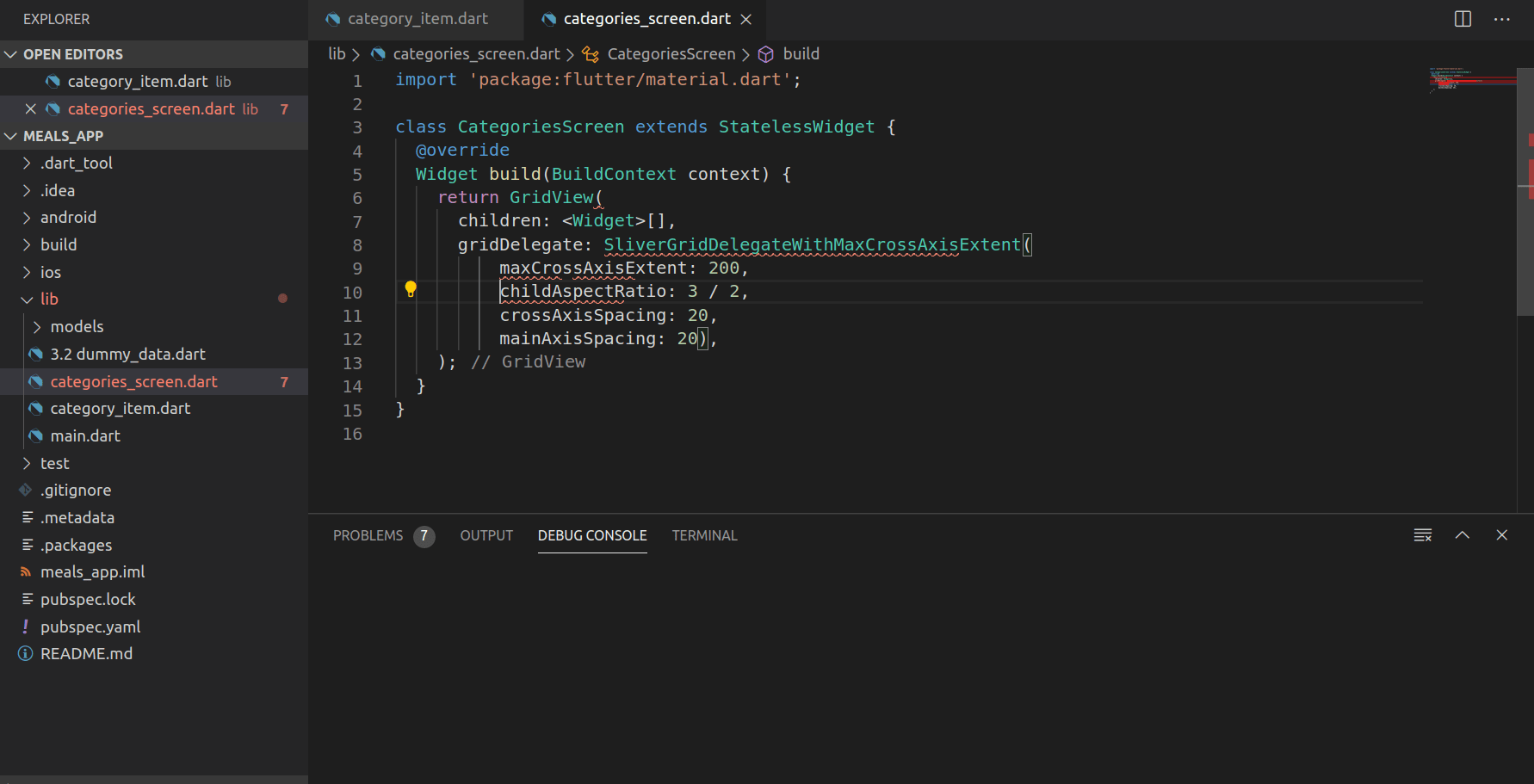Click the pubspec.yaml exclamation icon

pyautogui.click(x=26, y=627)
